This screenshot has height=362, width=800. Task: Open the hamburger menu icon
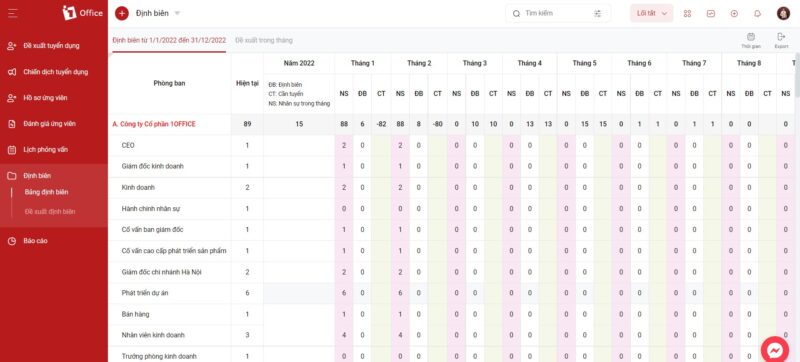pyautogui.click(x=12, y=13)
